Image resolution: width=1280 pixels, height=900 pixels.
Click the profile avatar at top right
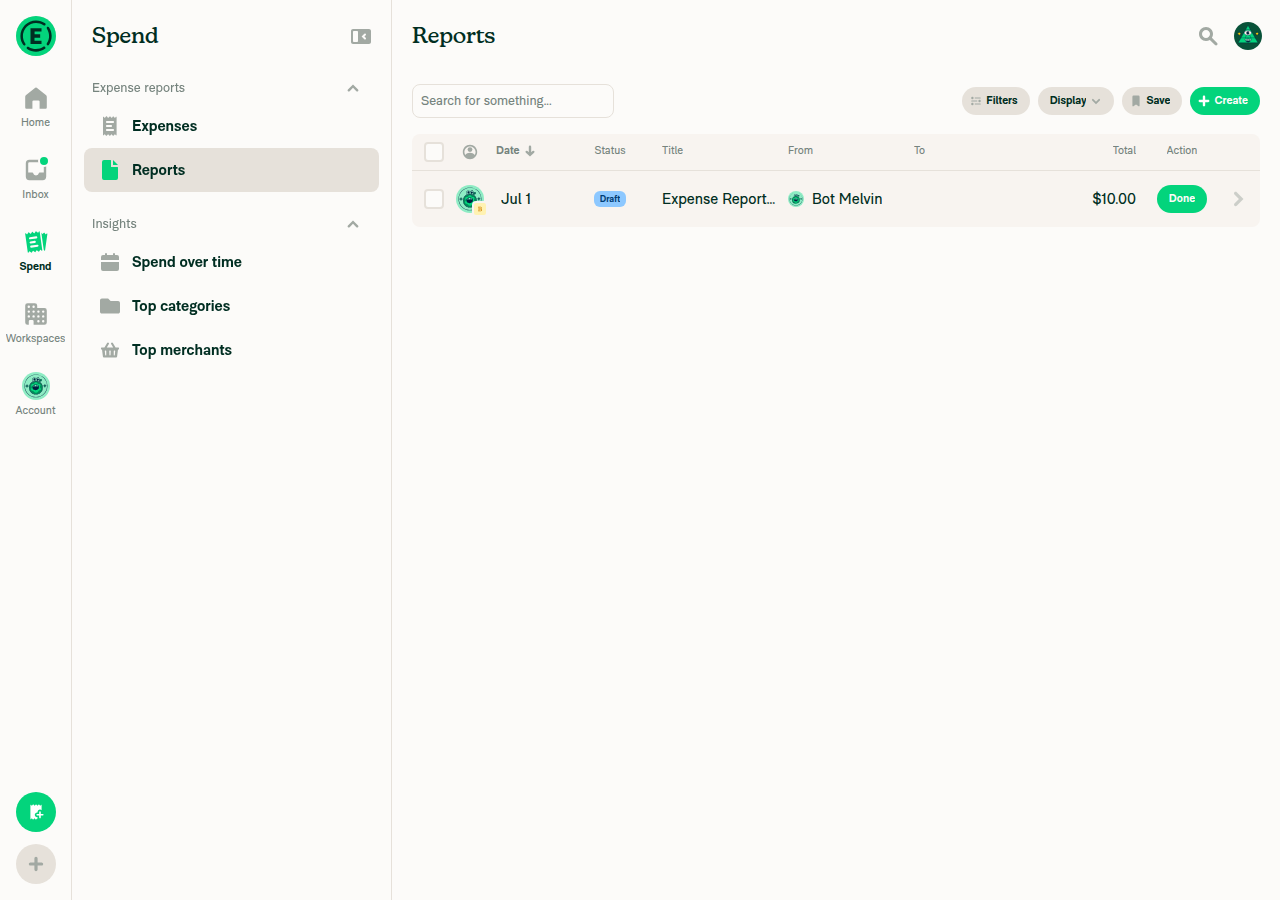[1248, 36]
